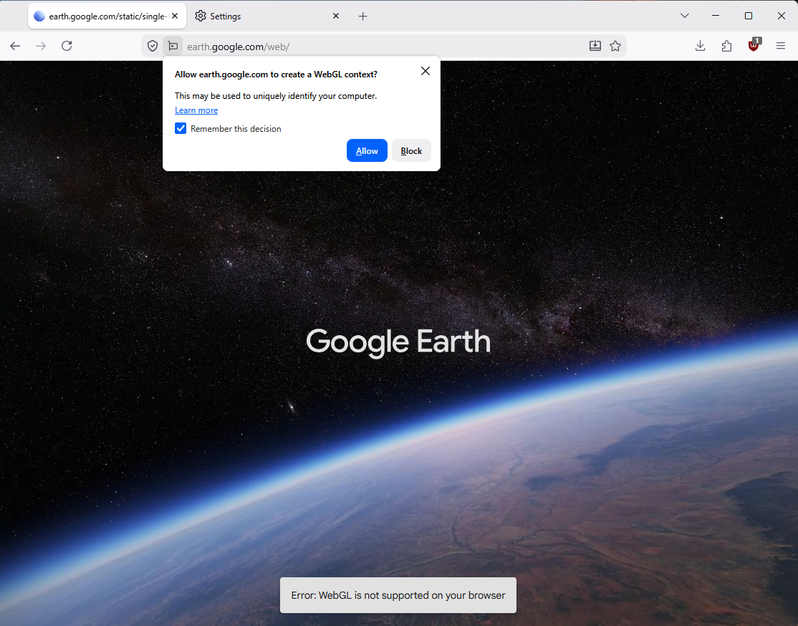798x626 pixels.
Task: Open a new tab with plus button
Action: pyautogui.click(x=363, y=16)
